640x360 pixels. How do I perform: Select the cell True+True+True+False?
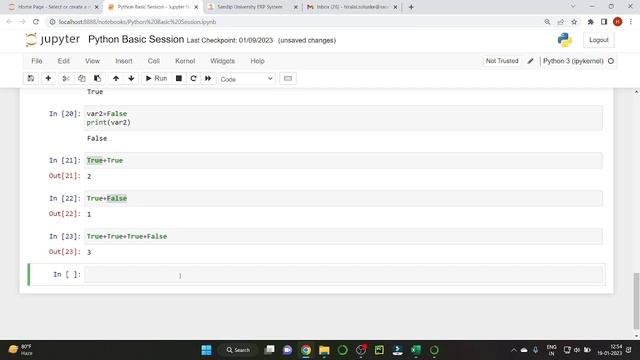343,236
